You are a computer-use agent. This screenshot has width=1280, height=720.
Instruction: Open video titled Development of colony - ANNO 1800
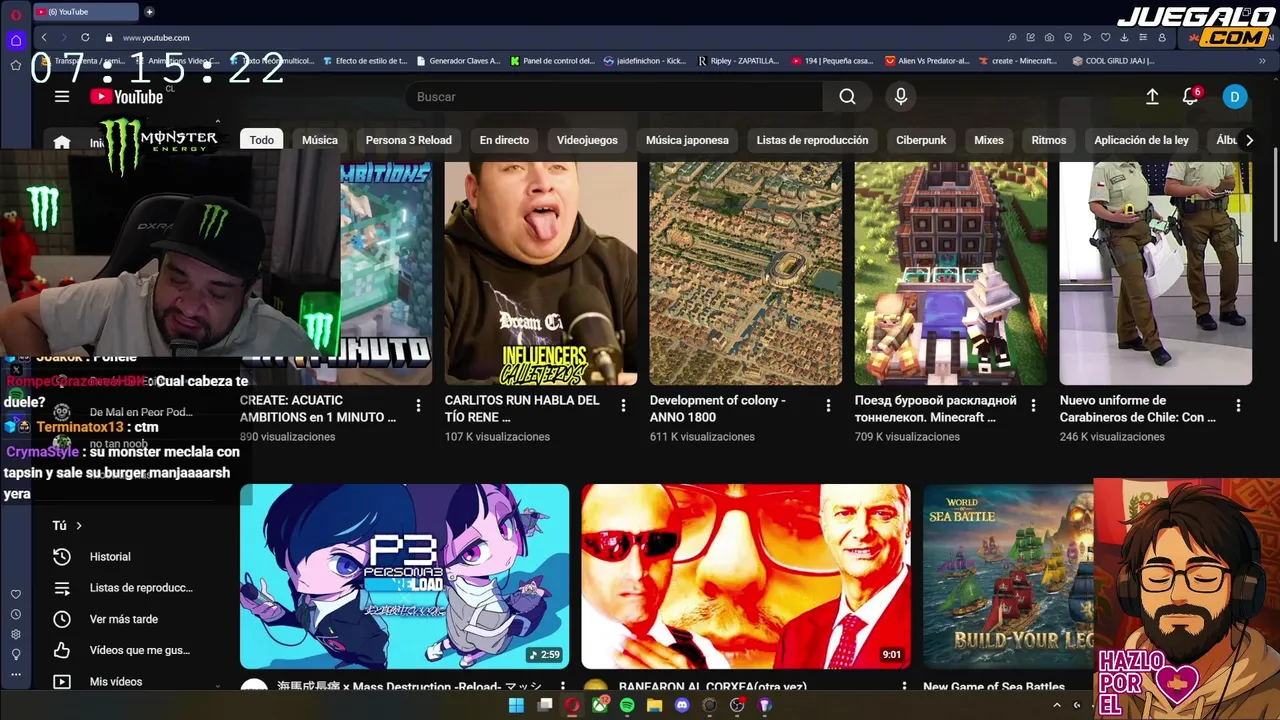[717, 408]
